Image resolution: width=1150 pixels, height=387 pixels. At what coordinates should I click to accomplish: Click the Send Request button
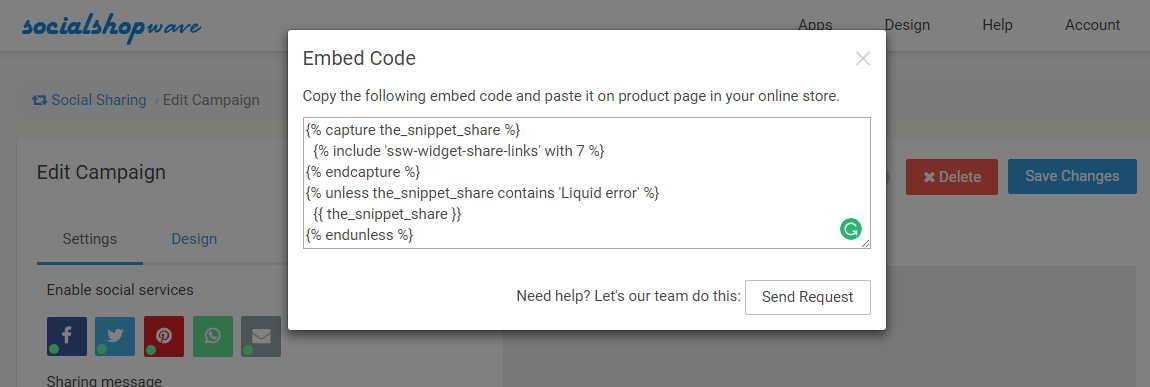807,297
